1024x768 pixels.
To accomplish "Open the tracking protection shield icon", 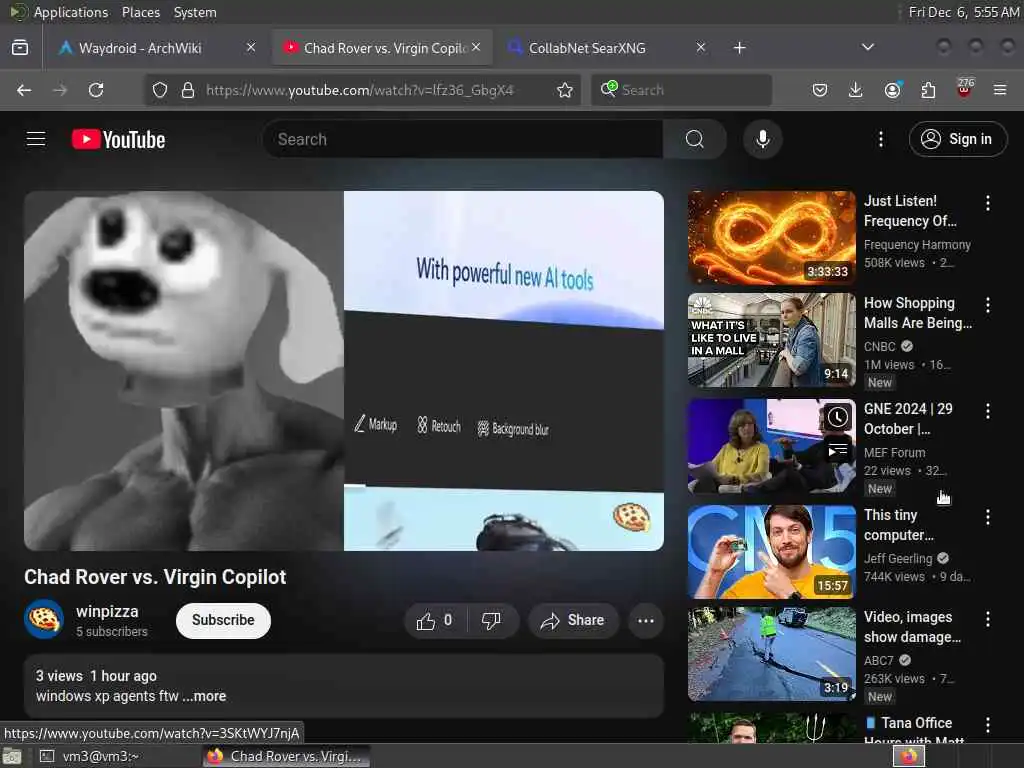I will 159,90.
